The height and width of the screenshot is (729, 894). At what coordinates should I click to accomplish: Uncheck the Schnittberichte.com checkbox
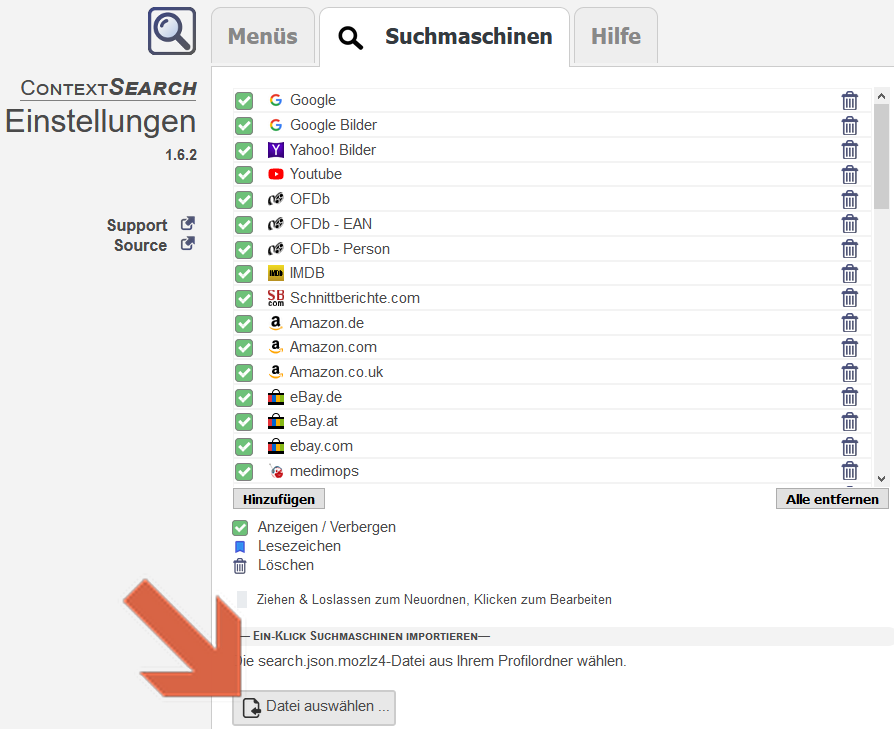(244, 299)
